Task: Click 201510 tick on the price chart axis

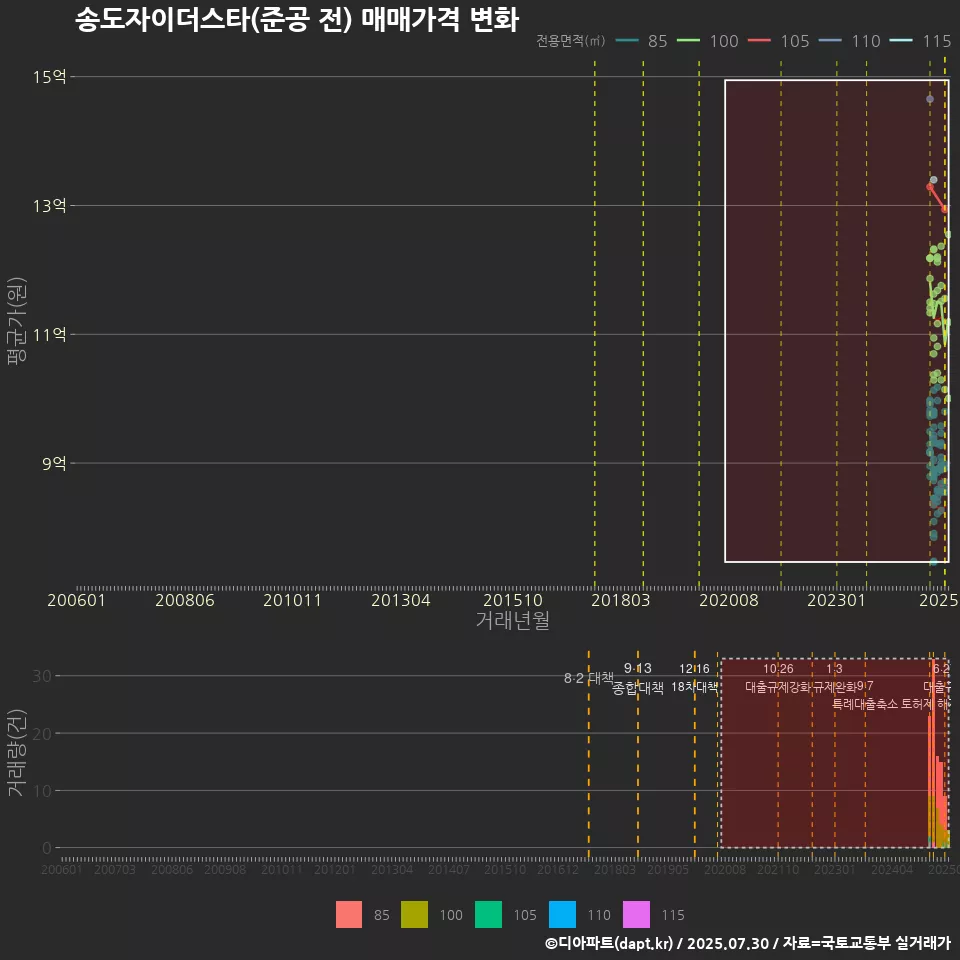Action: tap(512, 600)
